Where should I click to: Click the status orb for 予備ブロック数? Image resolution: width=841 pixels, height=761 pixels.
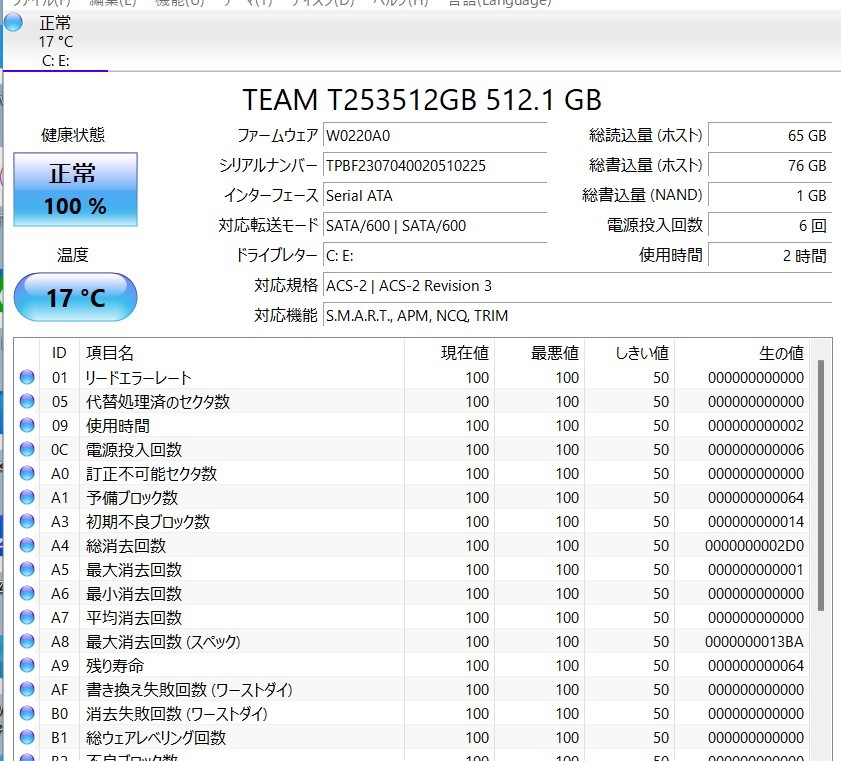27,498
